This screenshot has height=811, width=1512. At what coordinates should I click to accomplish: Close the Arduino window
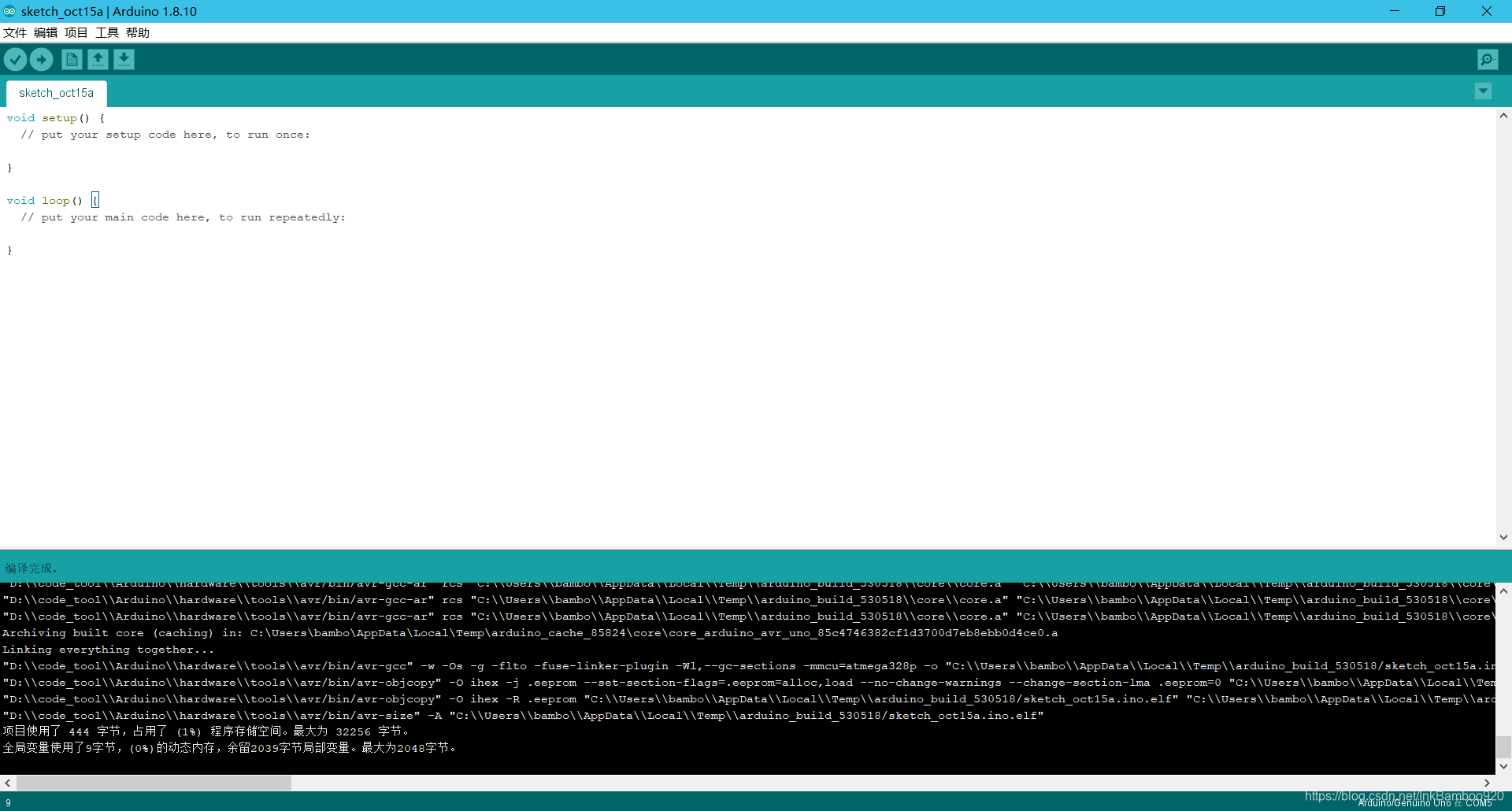click(x=1487, y=11)
